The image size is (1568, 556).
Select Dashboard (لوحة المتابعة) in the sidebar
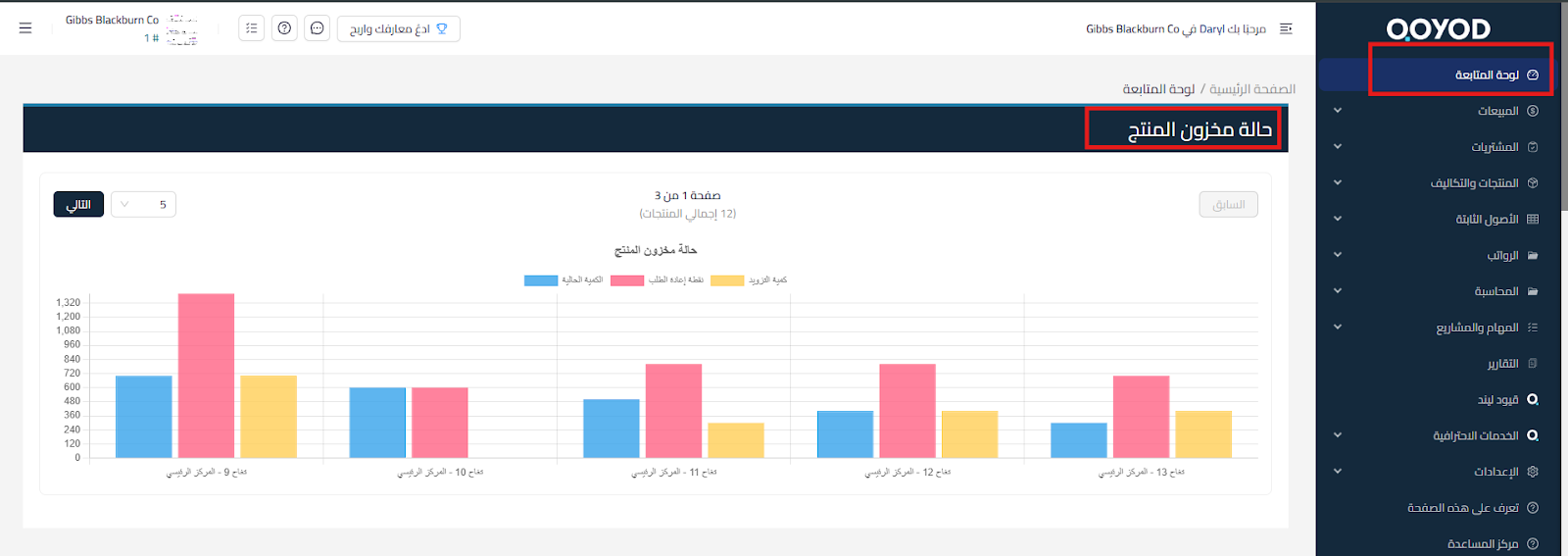1487,76
